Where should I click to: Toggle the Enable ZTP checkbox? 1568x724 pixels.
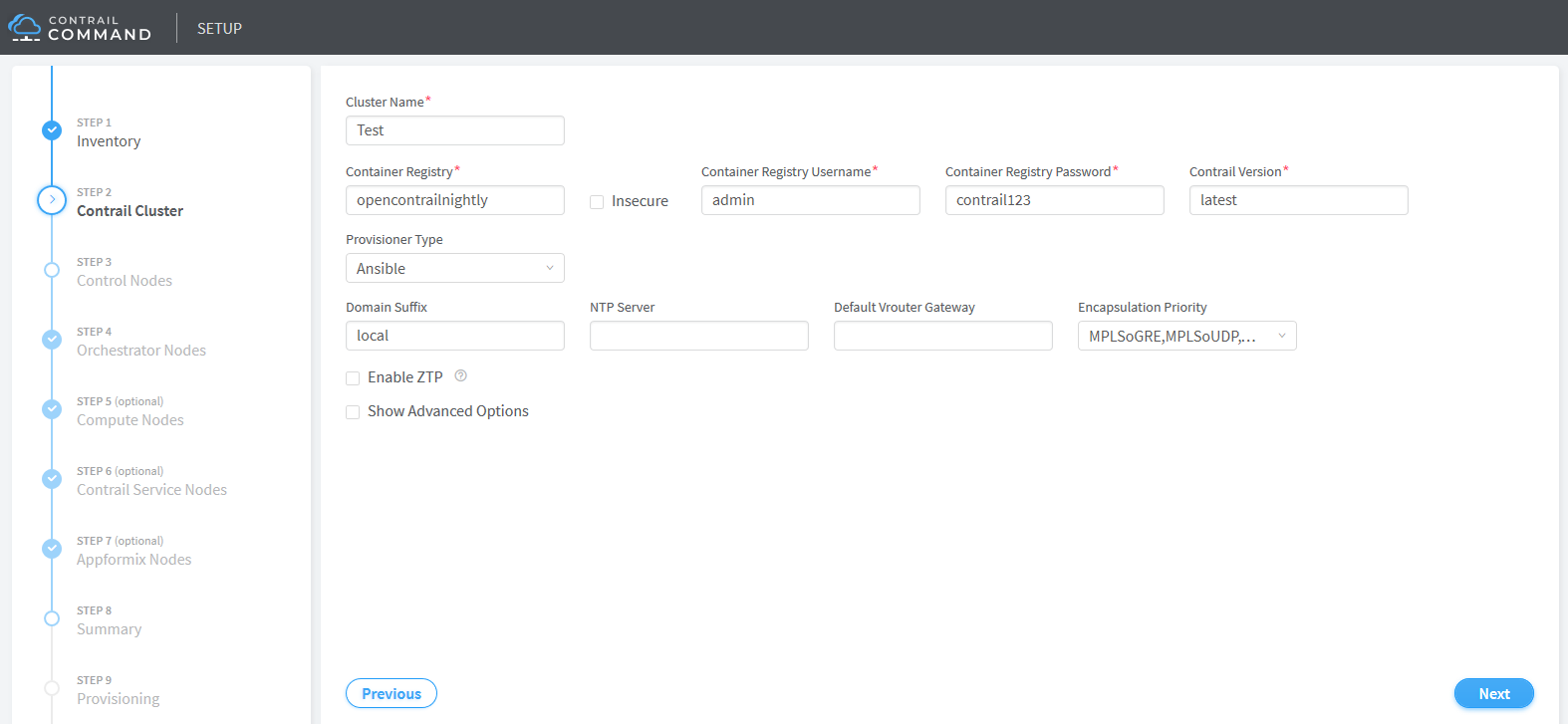click(353, 378)
